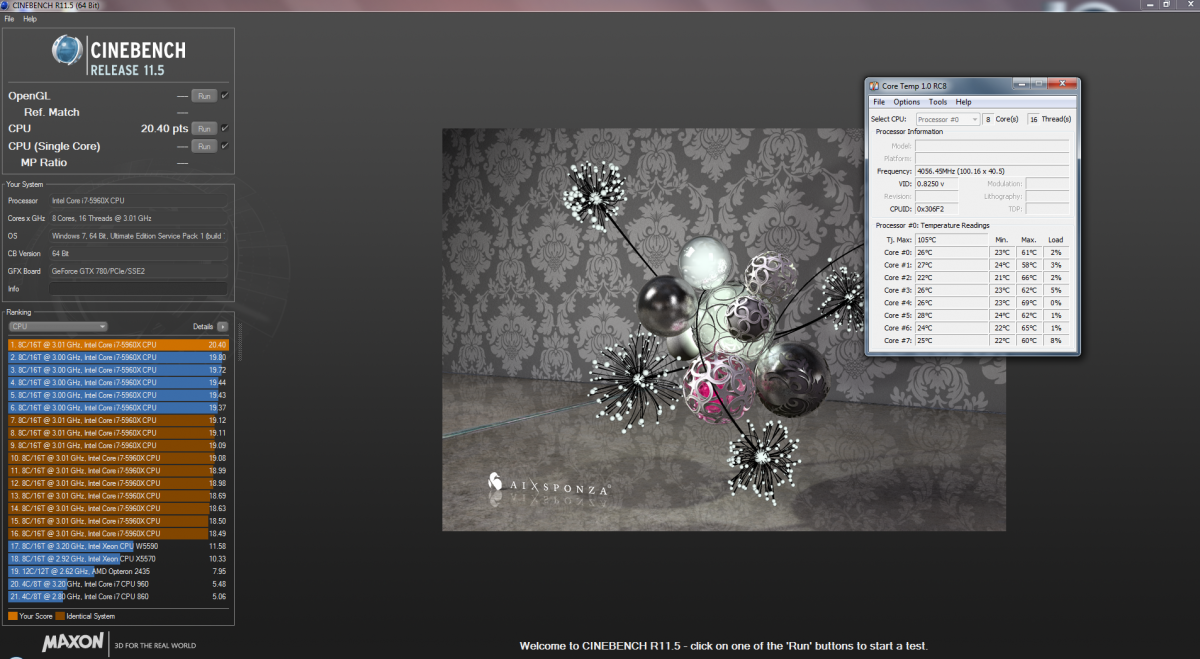Select ranking row 10 scoring 19.08

[118, 458]
